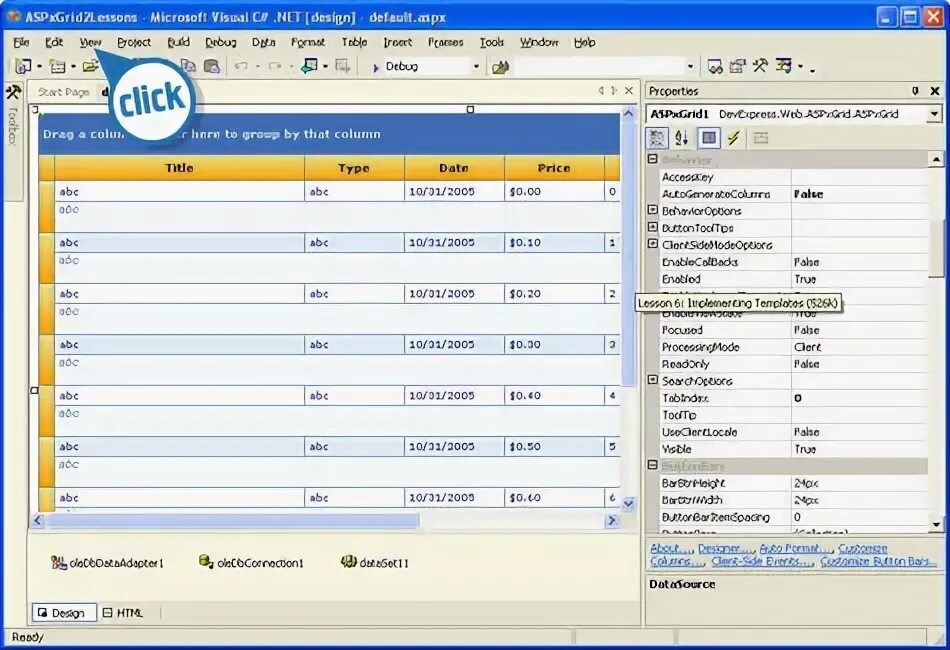Screen dimensions: 950x650
Task: Open the Format menu
Action: pos(308,42)
